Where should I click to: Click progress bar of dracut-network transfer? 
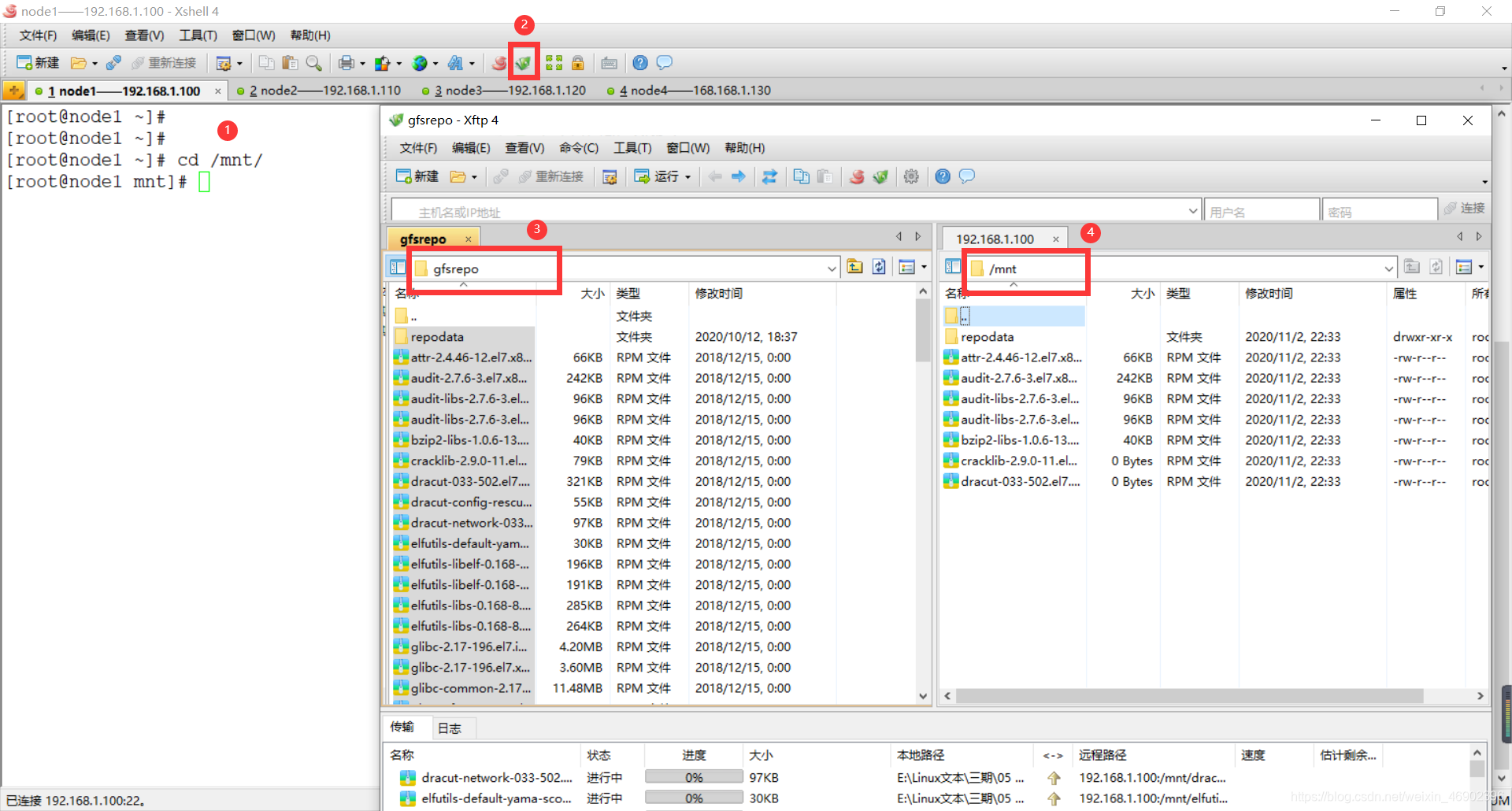pos(694,777)
